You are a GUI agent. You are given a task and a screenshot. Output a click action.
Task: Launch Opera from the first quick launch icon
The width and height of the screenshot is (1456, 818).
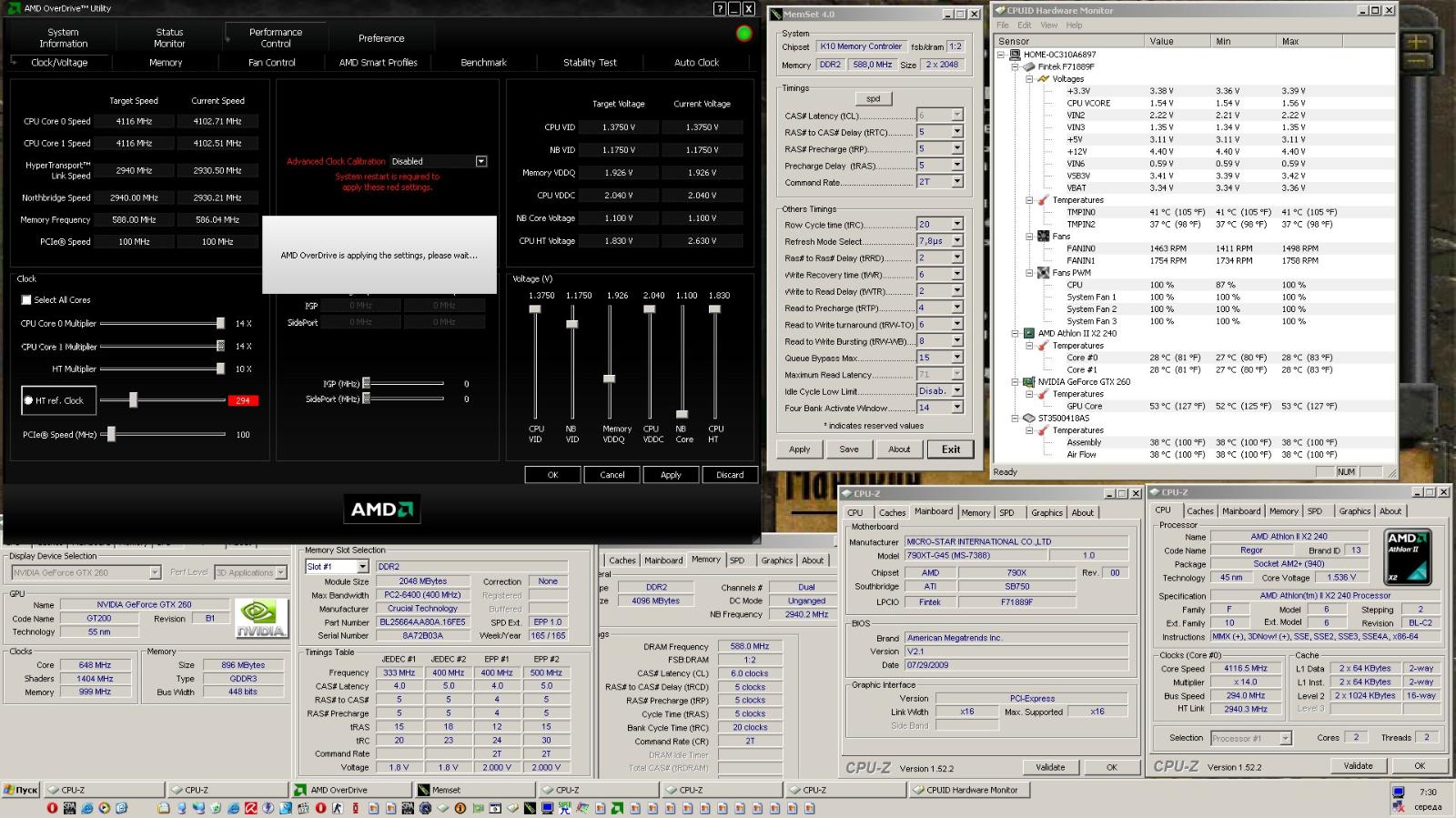click(x=52, y=808)
